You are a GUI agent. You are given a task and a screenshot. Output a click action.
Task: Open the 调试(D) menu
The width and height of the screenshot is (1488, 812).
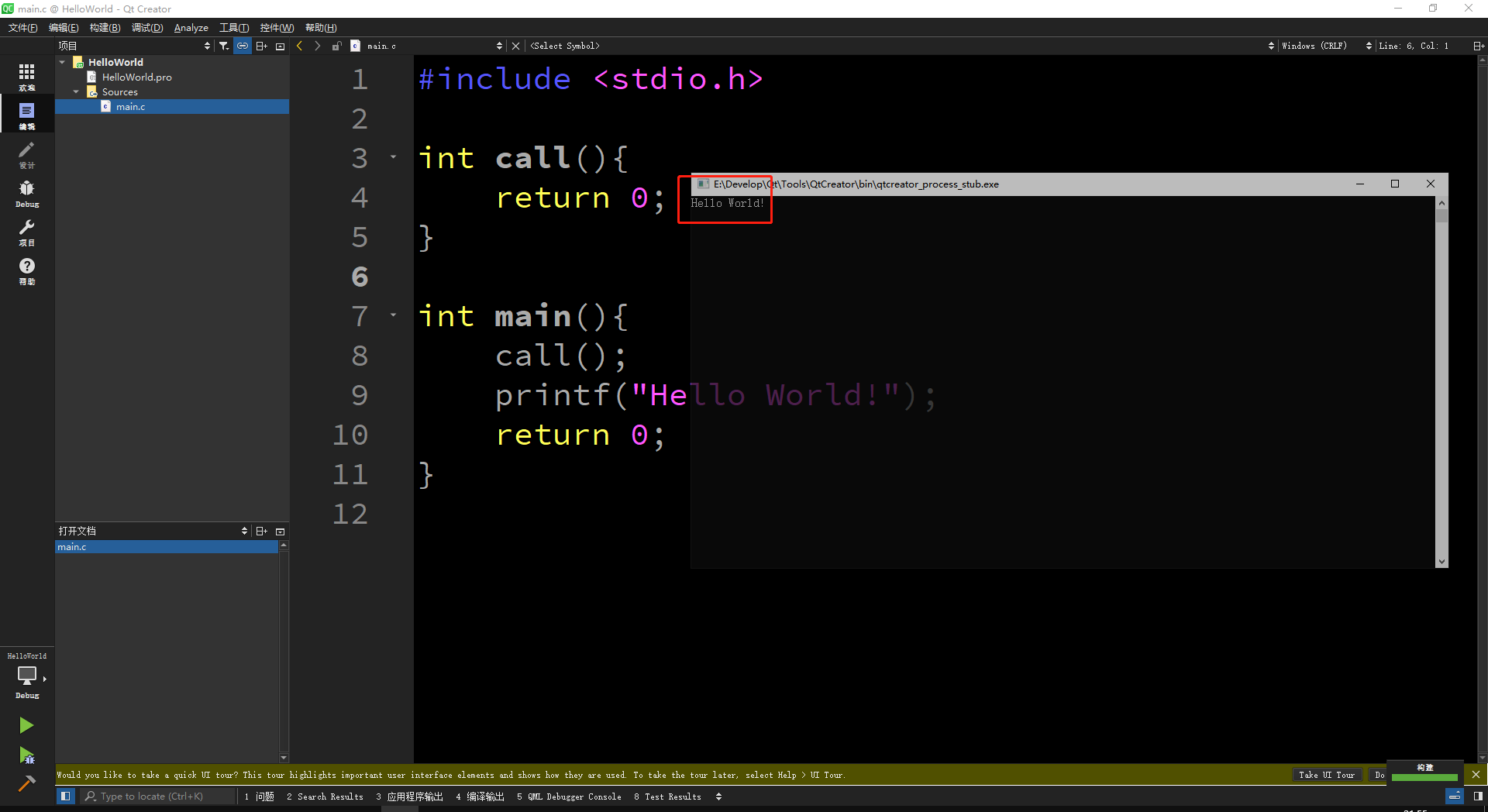pyautogui.click(x=147, y=27)
